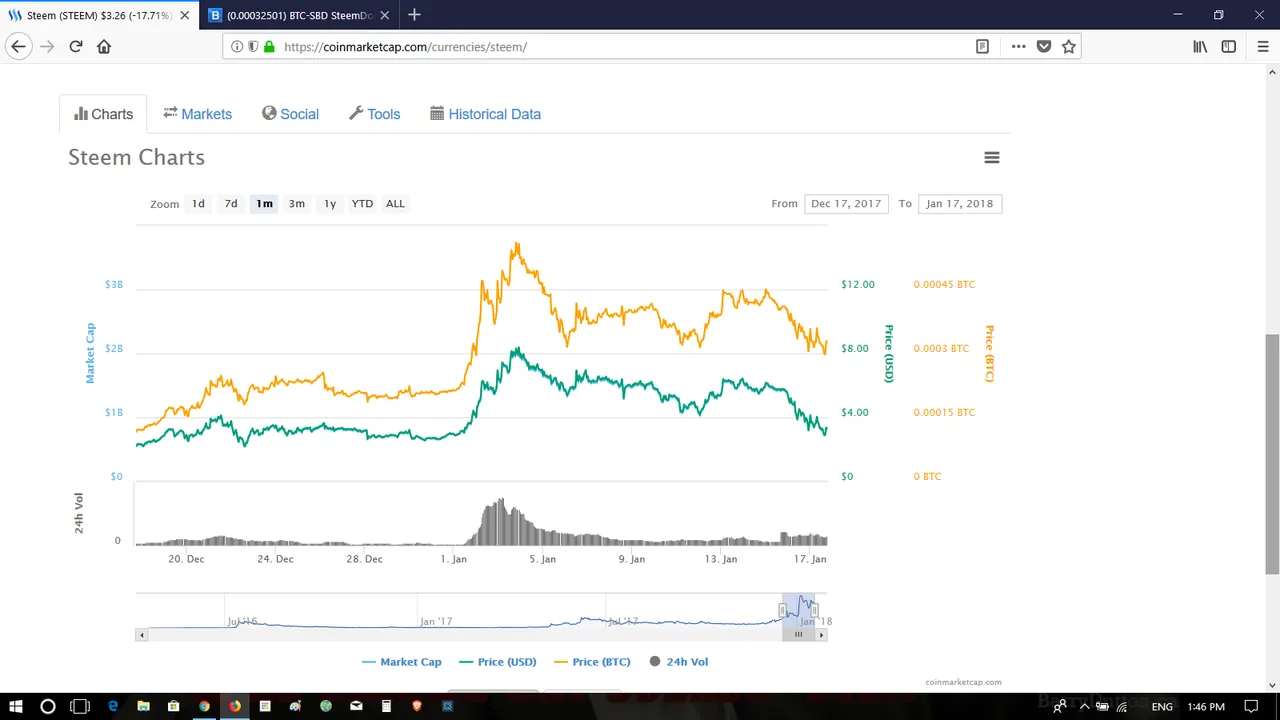Set chart zoom to ALL
Viewport: 1280px width, 720px height.
tap(396, 203)
